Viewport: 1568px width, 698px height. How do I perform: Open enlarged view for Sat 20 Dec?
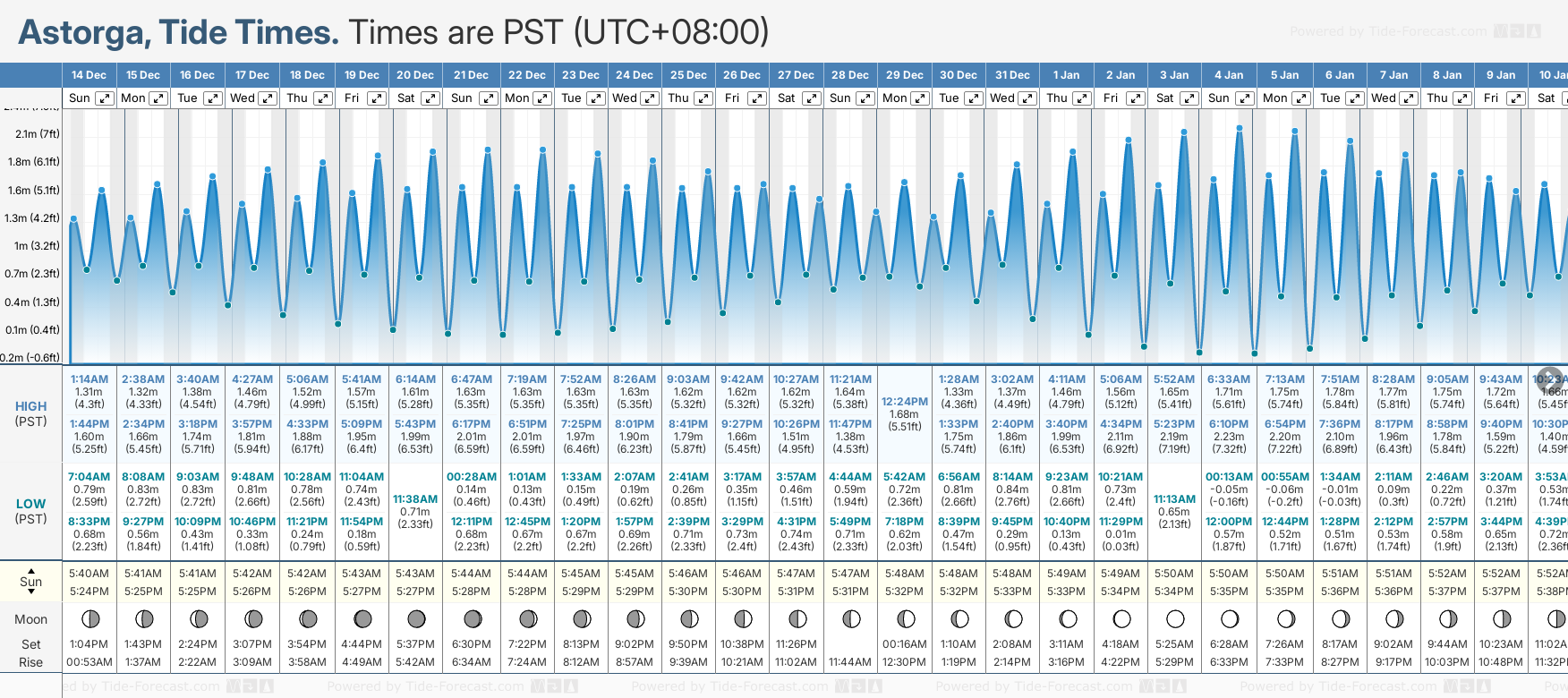pyautogui.click(x=430, y=98)
